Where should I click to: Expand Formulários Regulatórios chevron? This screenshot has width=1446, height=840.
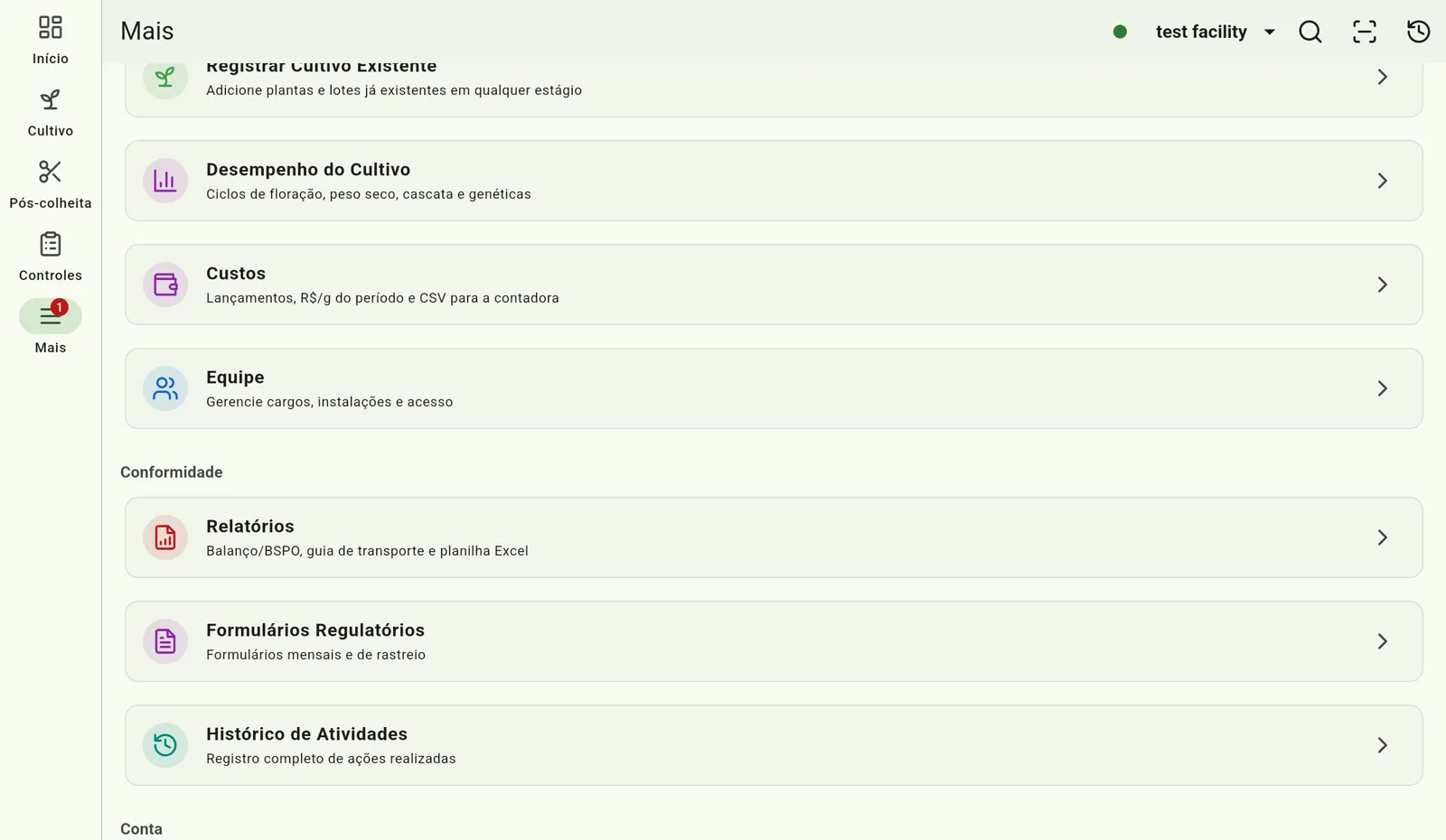click(1383, 641)
